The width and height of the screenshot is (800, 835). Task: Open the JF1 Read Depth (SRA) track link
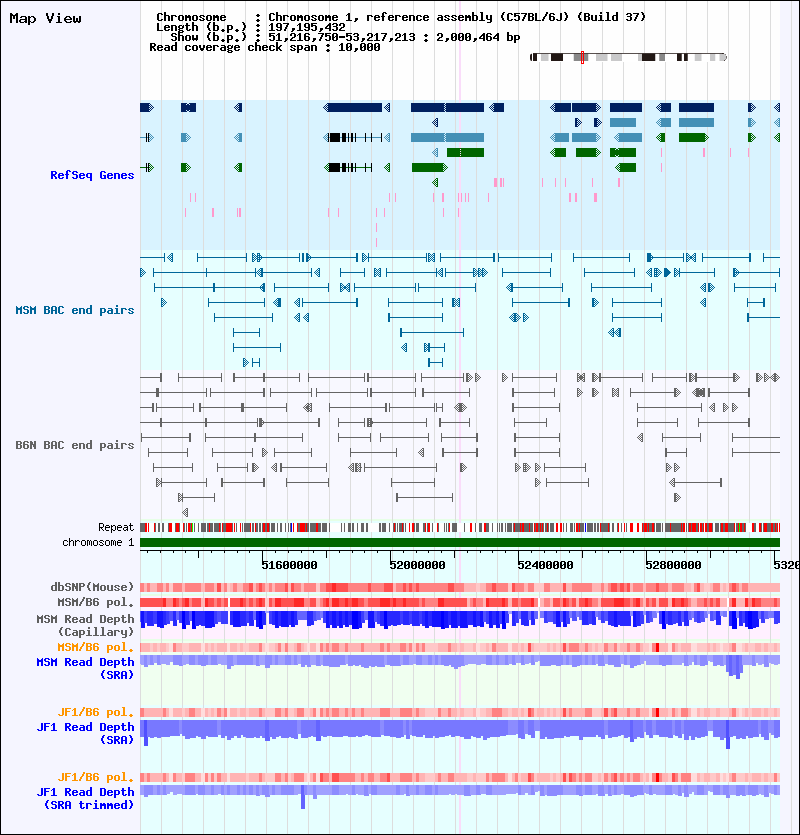coord(85,733)
